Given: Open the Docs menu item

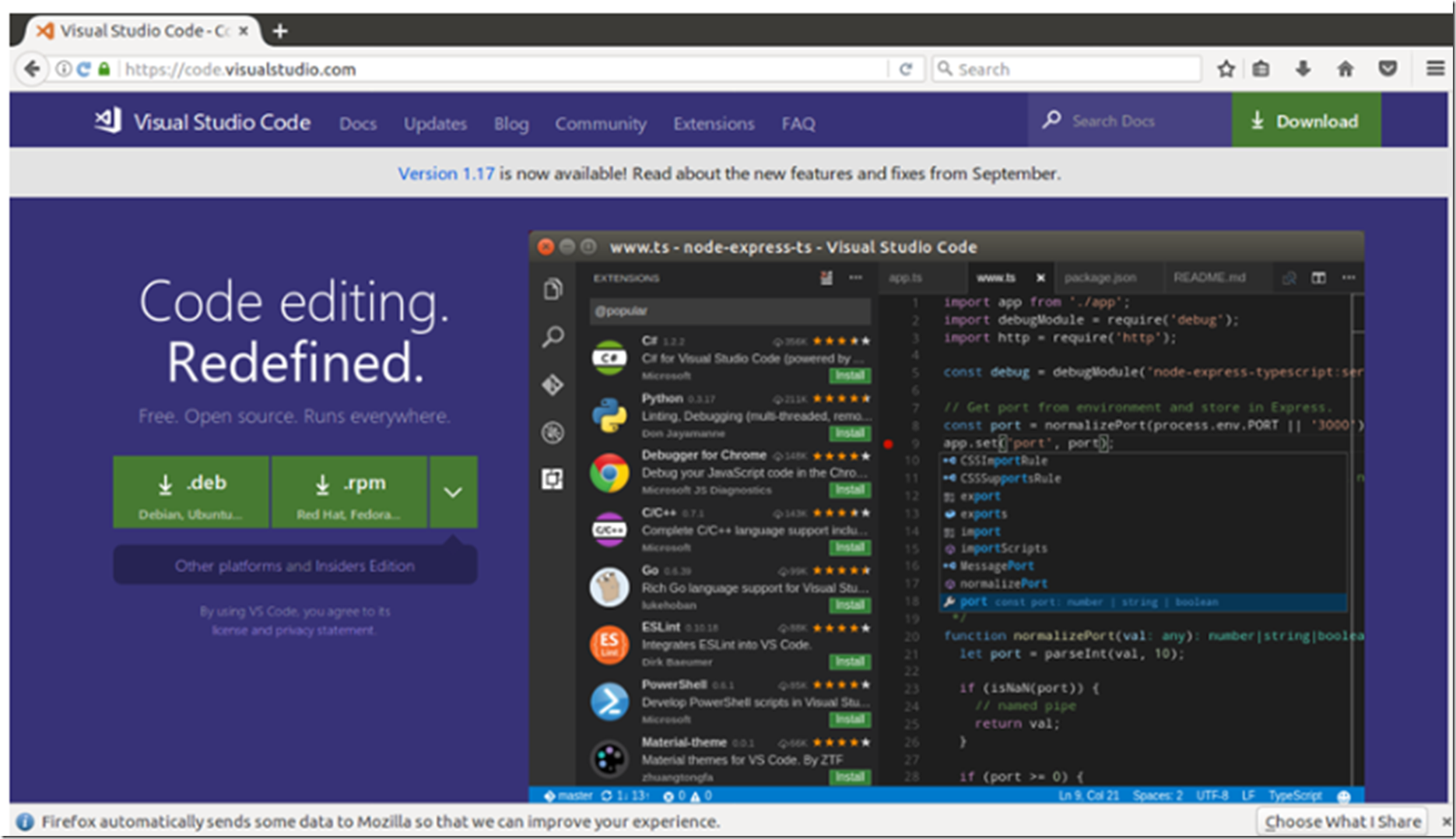Looking at the screenshot, I should click(358, 124).
